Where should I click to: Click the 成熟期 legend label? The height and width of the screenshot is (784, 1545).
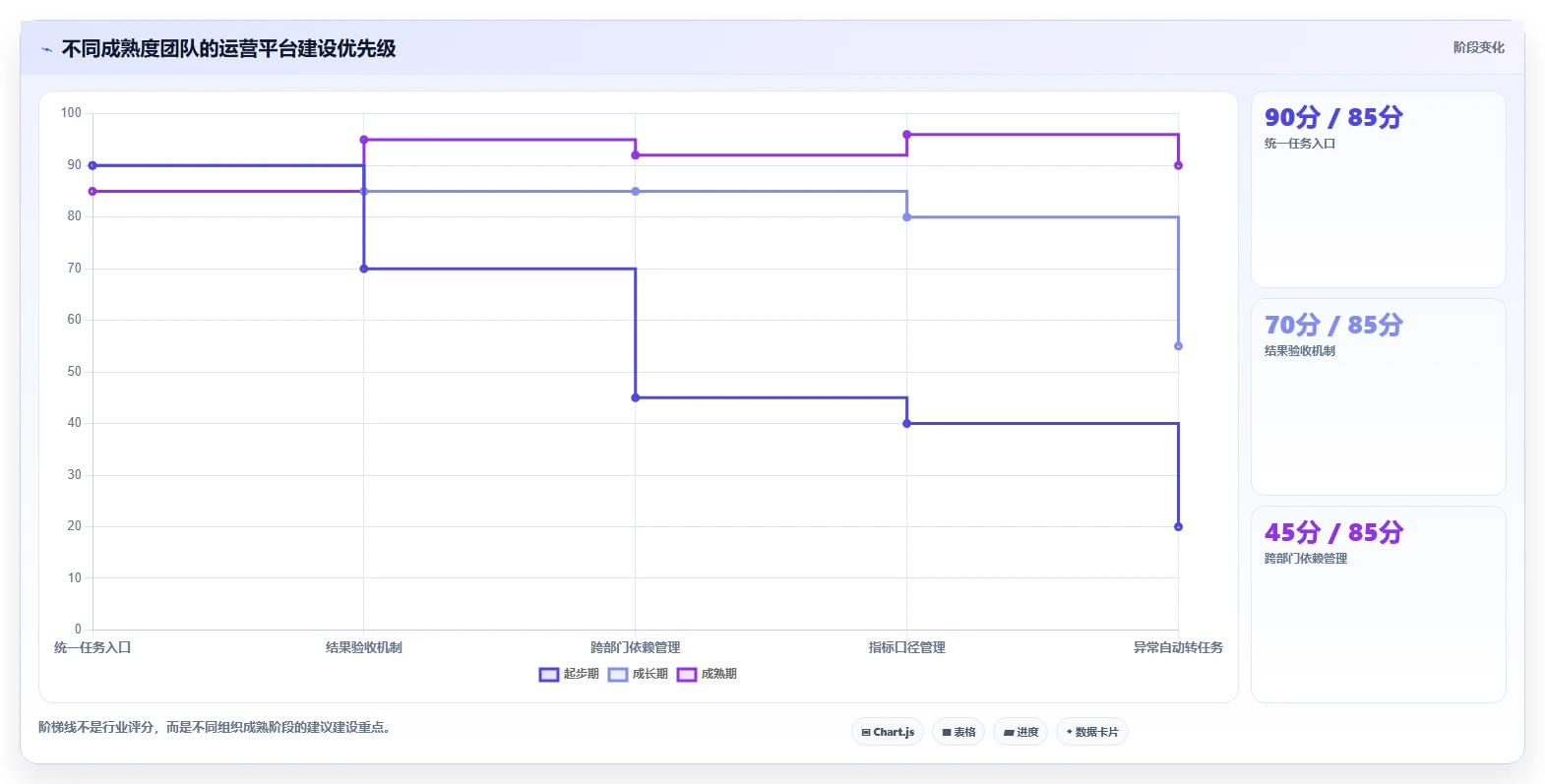[718, 674]
